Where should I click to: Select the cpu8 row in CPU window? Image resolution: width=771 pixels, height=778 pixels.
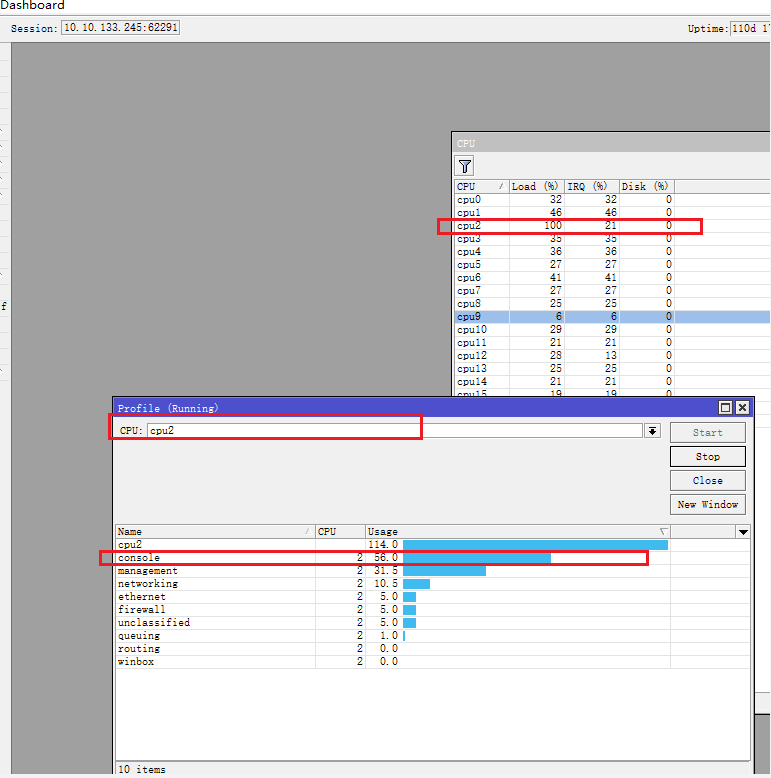(612, 304)
